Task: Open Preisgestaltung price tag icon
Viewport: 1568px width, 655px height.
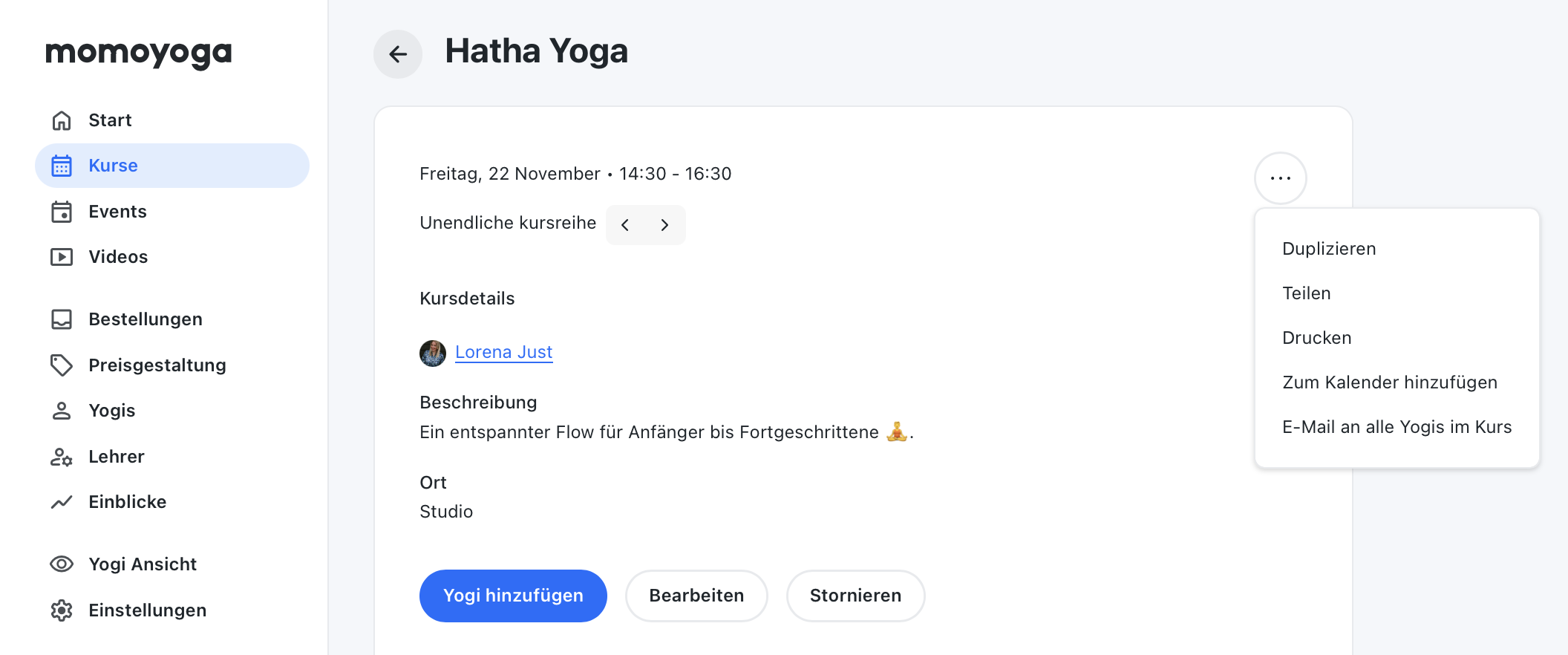Action: [x=62, y=365]
